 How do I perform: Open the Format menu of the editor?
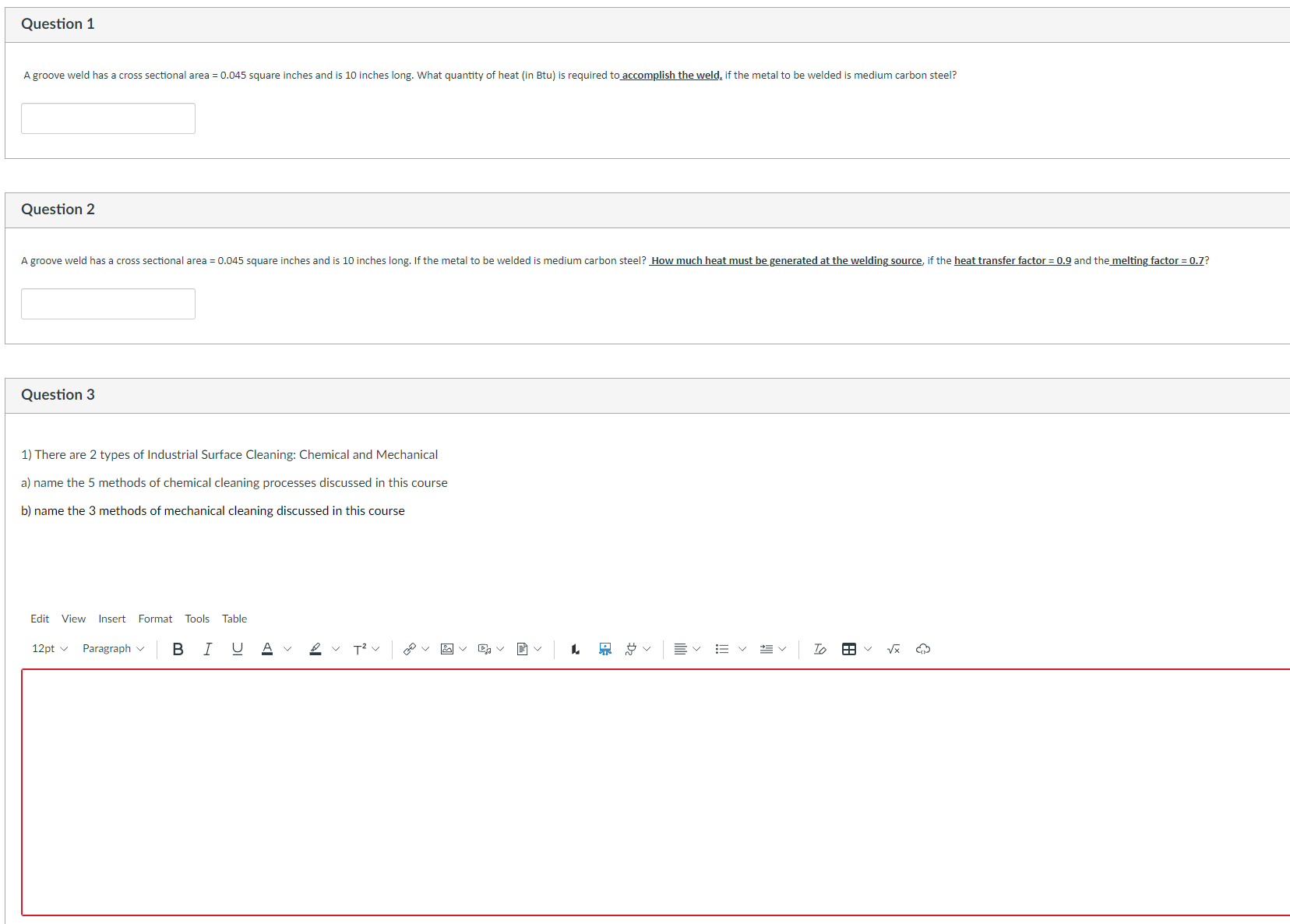(x=156, y=619)
